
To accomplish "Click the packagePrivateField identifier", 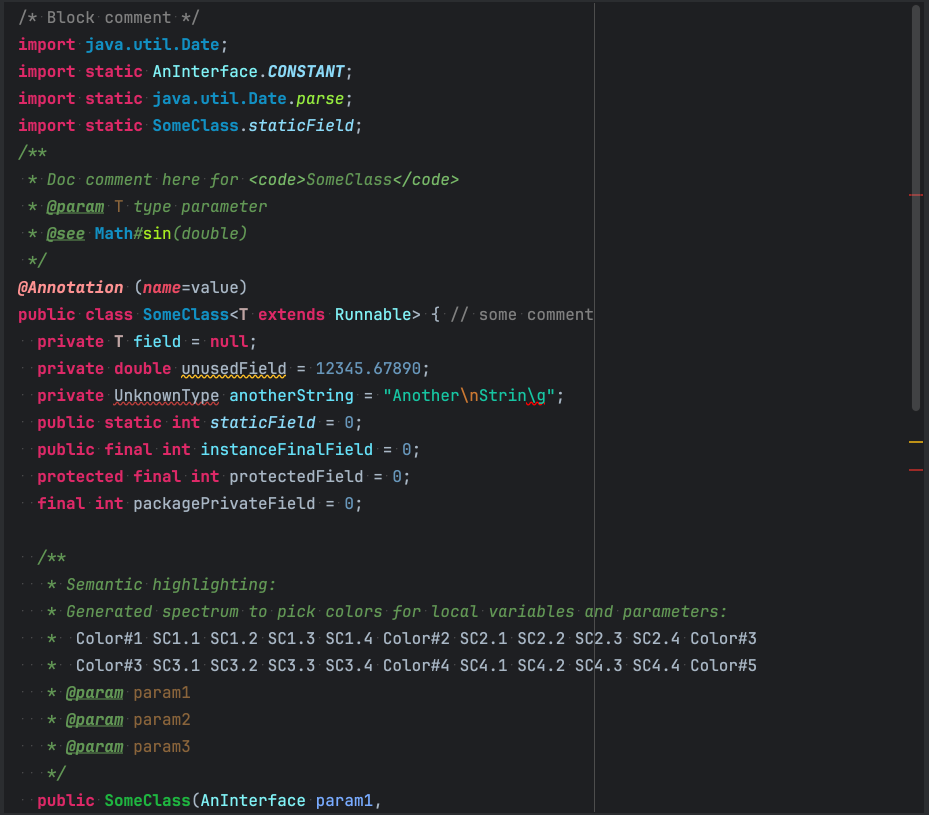I will (224, 504).
